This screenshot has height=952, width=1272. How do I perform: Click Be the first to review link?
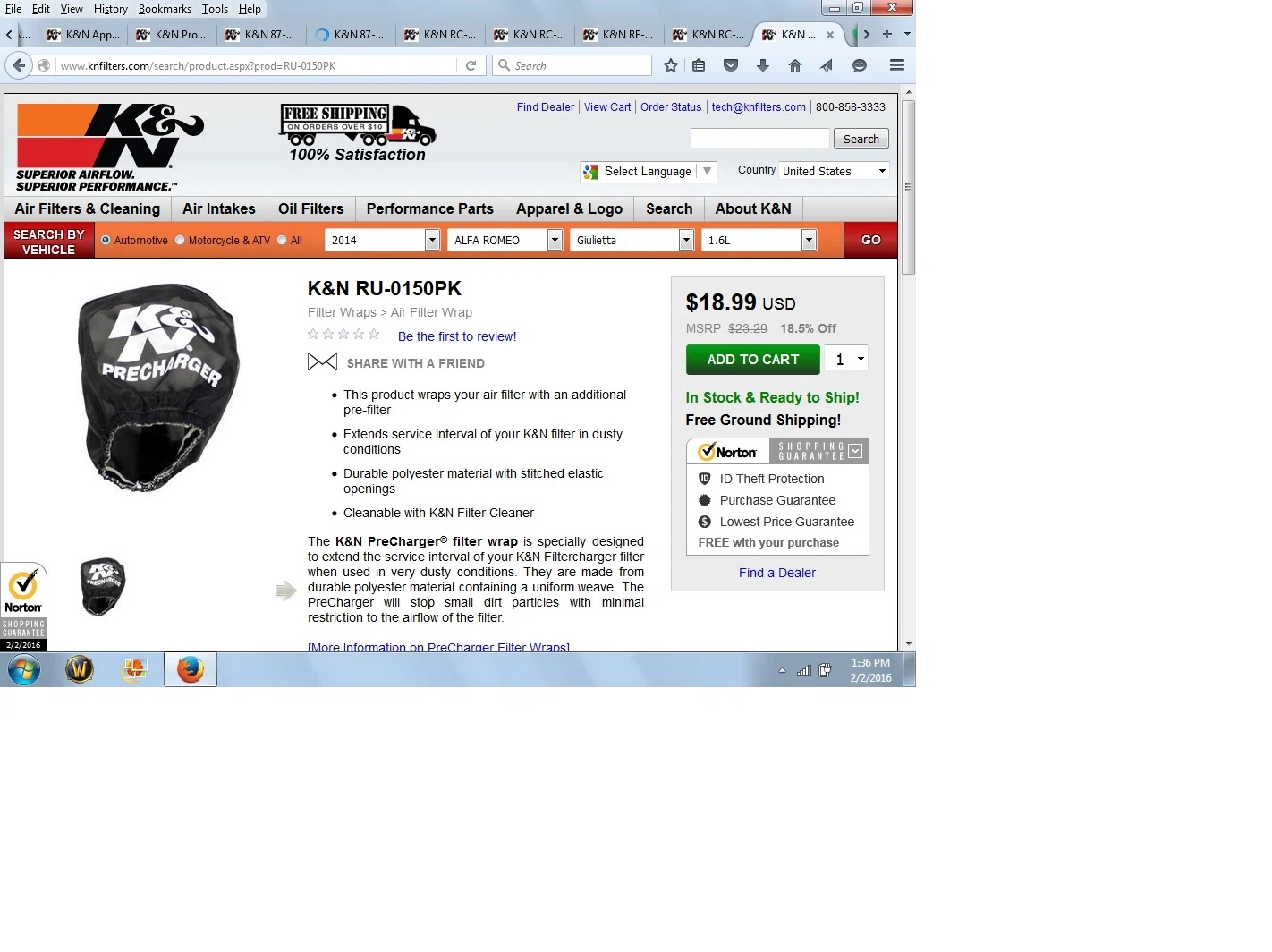pyautogui.click(x=457, y=336)
